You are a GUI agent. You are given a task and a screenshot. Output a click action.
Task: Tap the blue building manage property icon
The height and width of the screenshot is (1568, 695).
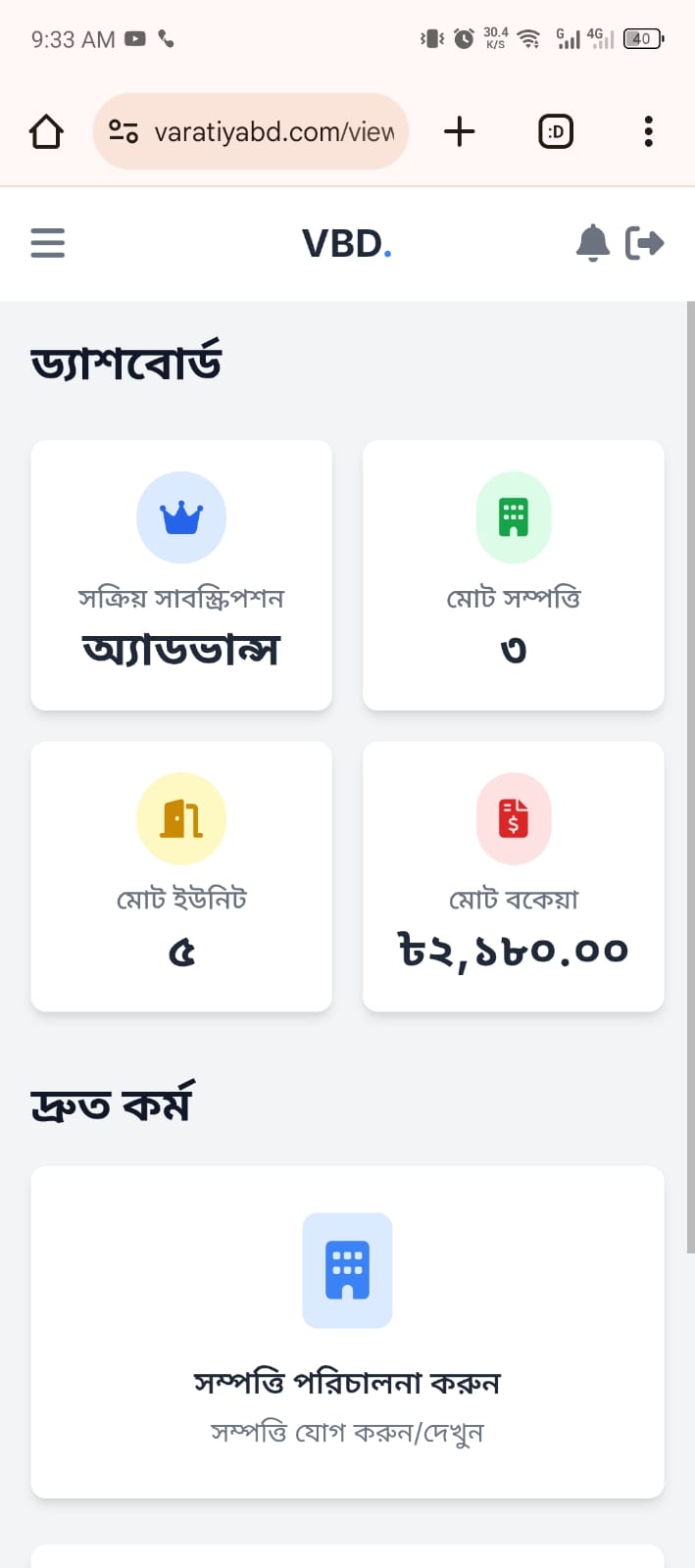(x=347, y=1270)
